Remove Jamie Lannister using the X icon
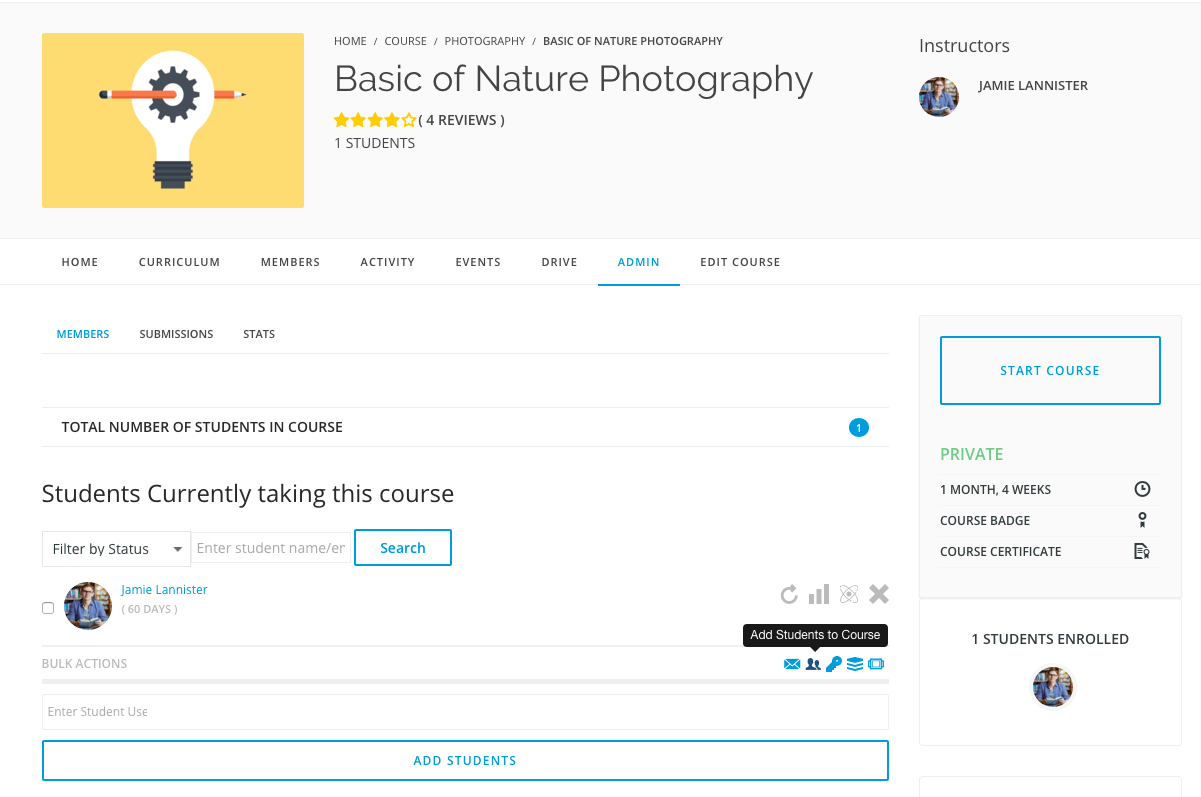This screenshot has width=1201, height=797. [879, 595]
